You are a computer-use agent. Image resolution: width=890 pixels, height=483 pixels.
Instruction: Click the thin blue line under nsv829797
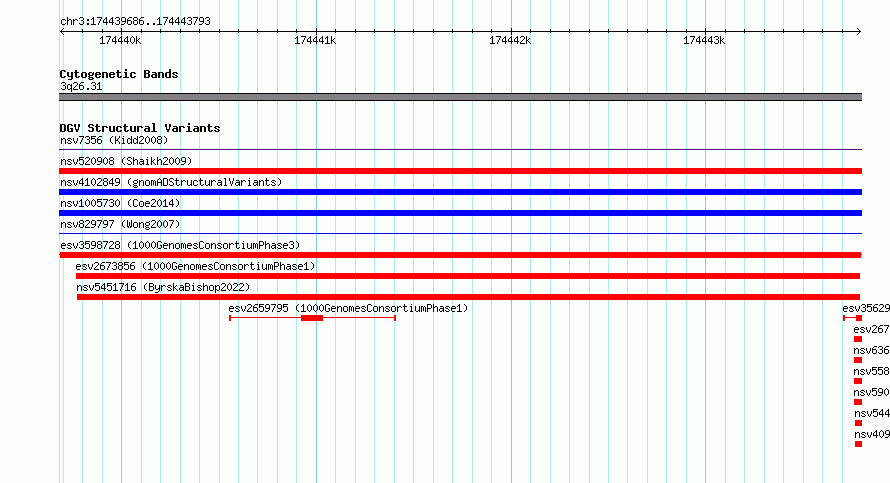pos(460,233)
